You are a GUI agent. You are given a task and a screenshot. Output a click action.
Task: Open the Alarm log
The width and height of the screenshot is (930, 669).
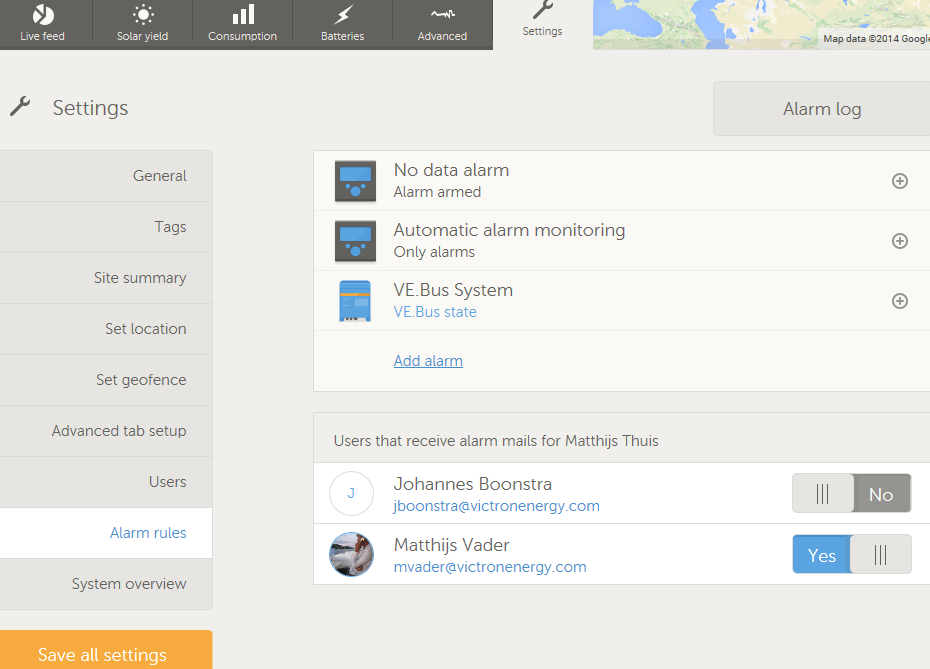[x=821, y=109]
